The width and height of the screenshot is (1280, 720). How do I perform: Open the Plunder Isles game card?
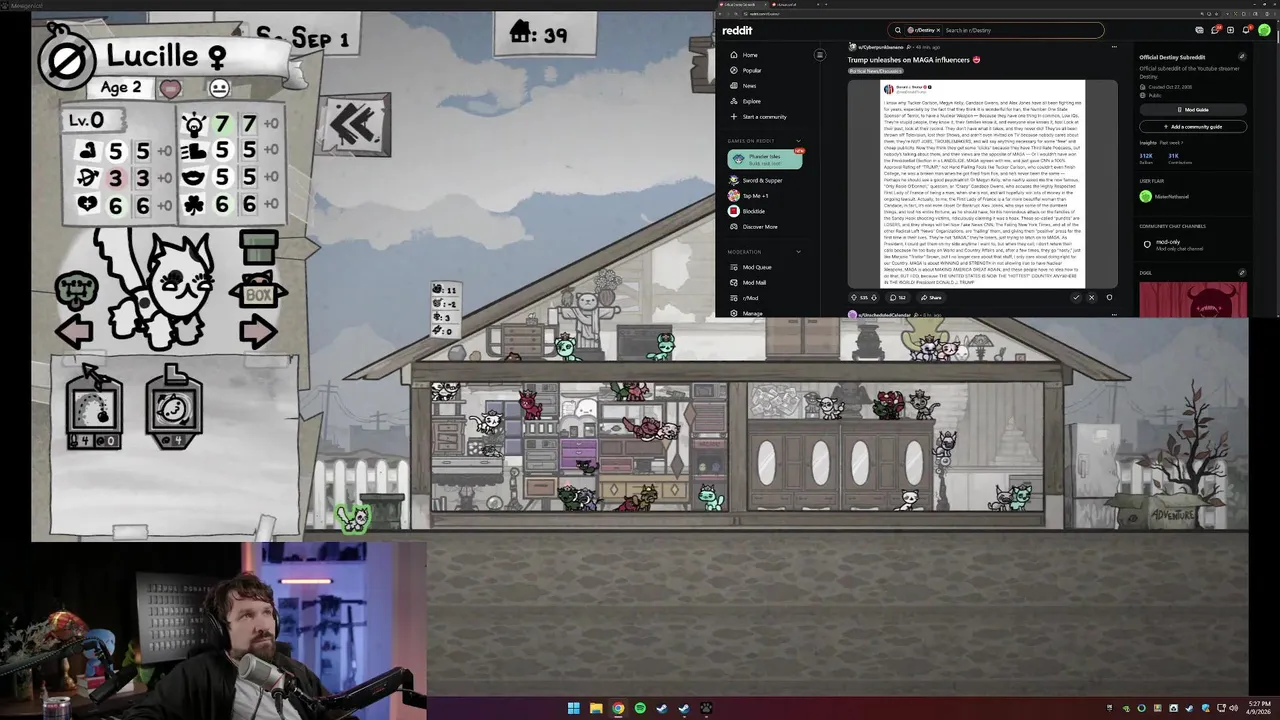(765, 159)
